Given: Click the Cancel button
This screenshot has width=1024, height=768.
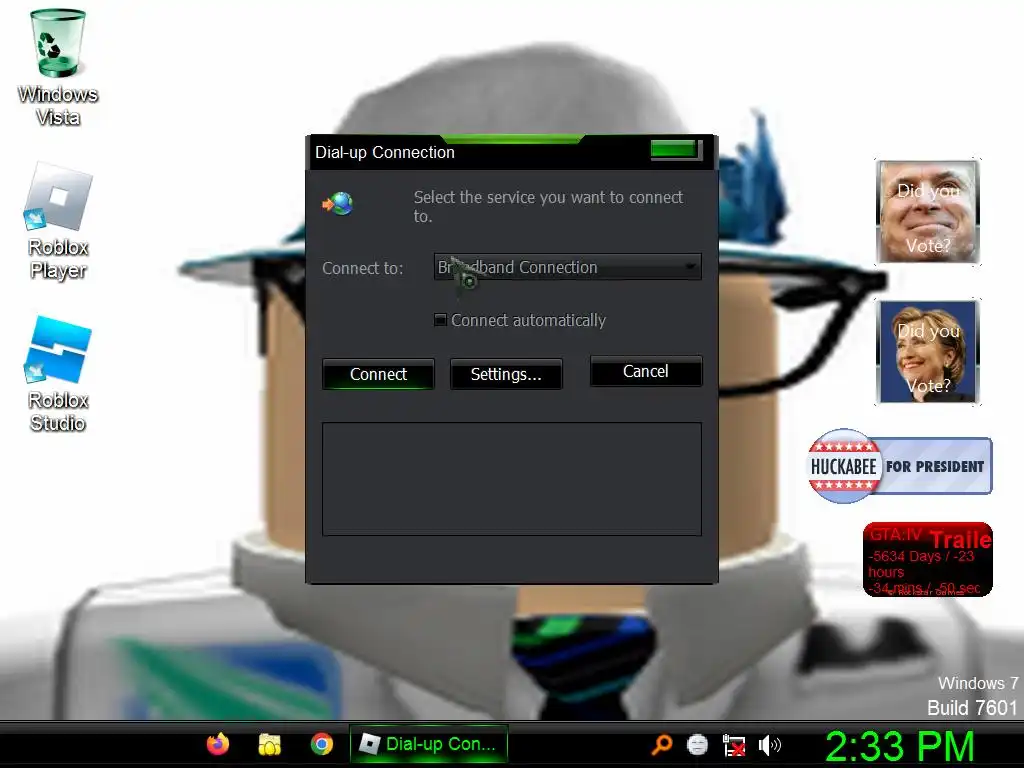Looking at the screenshot, I should (646, 372).
